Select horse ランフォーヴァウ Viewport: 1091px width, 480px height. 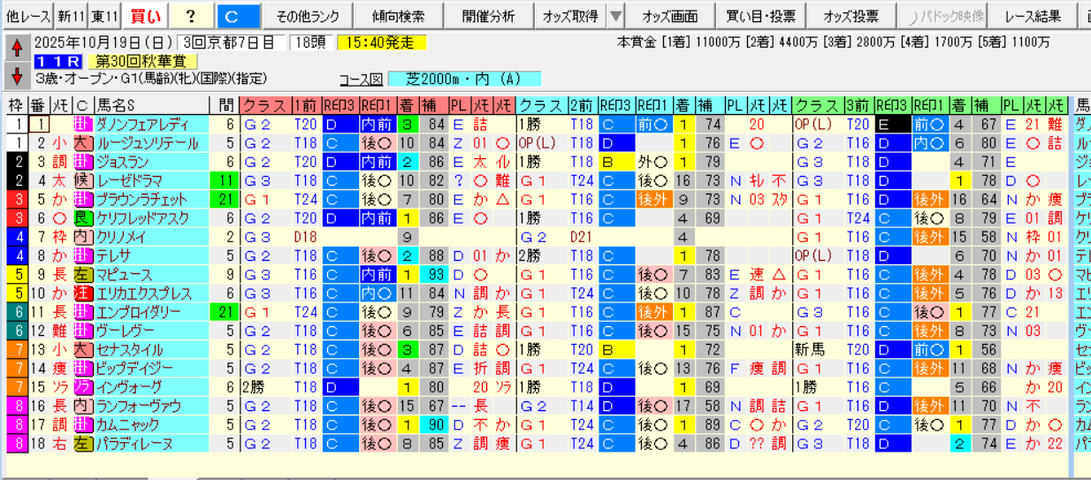(152, 406)
